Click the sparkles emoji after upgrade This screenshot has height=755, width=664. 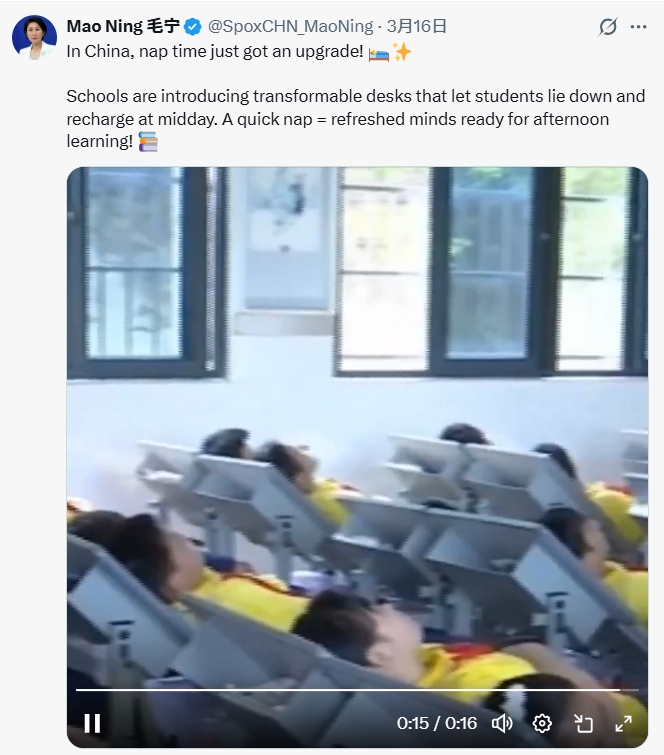402,52
